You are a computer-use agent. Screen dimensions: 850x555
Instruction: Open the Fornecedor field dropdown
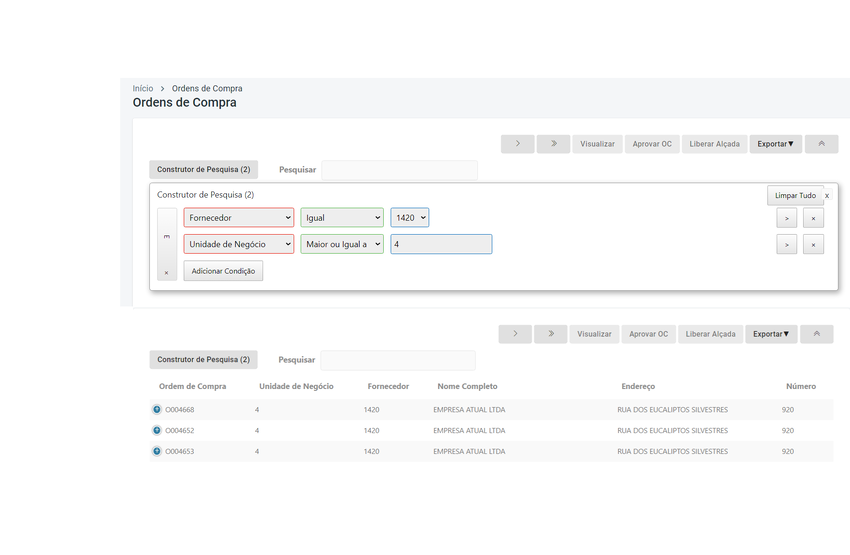pyautogui.click(x=239, y=218)
